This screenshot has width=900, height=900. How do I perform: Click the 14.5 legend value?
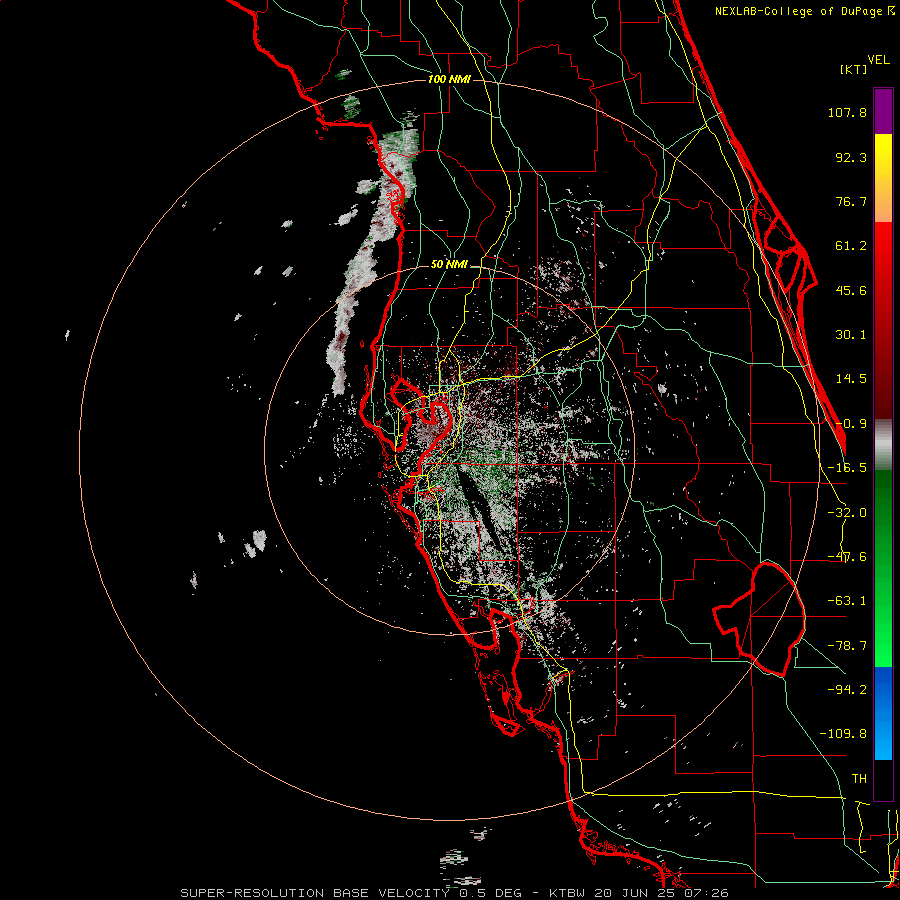[851, 379]
